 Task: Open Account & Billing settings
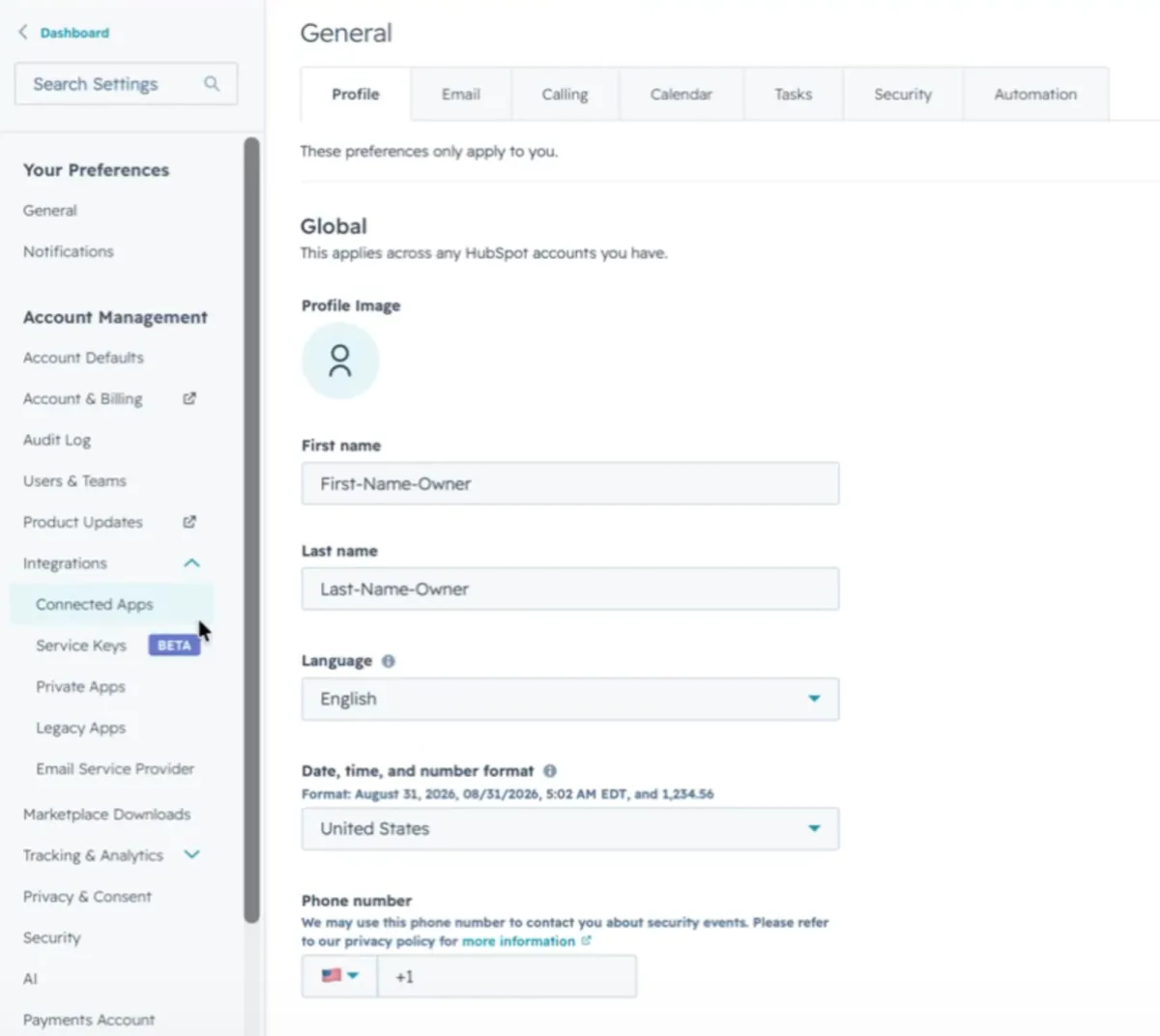tap(83, 398)
